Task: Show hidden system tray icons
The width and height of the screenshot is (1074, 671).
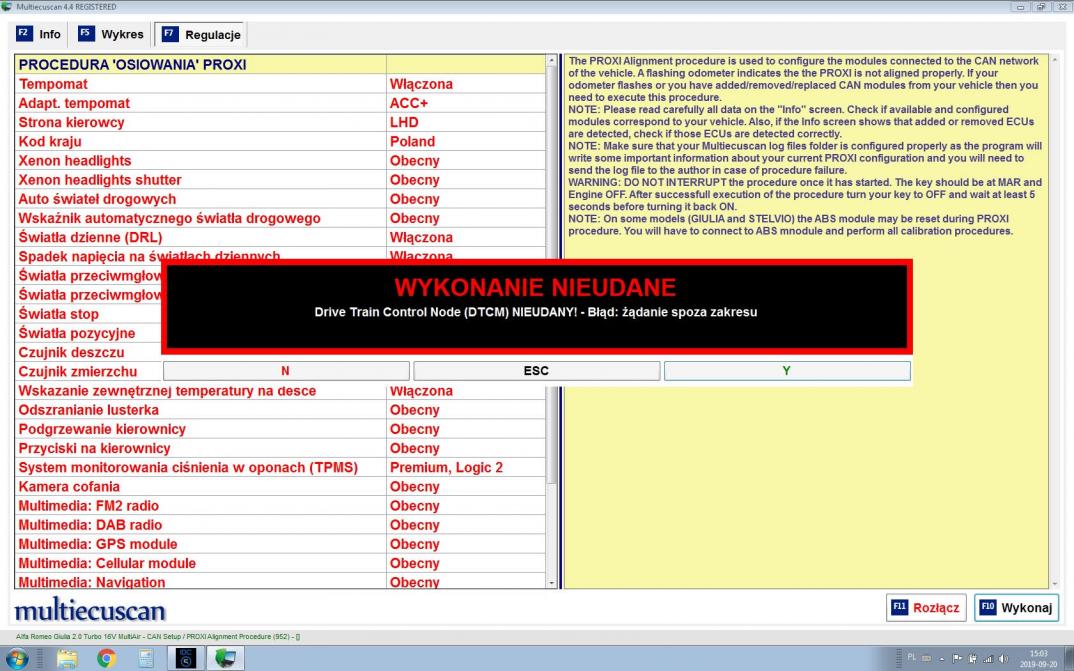Action: coord(942,658)
